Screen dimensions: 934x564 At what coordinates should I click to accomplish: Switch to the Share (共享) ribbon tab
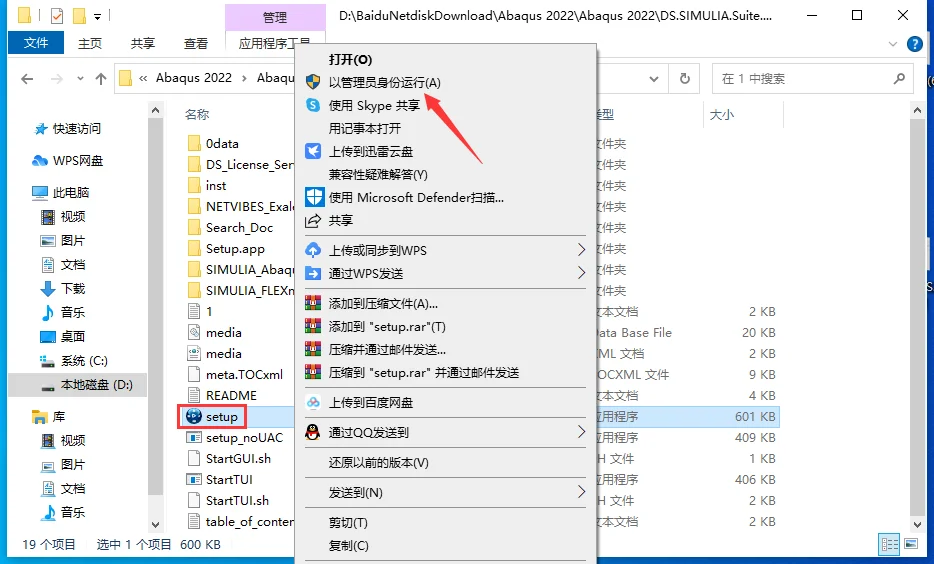[x=142, y=43]
